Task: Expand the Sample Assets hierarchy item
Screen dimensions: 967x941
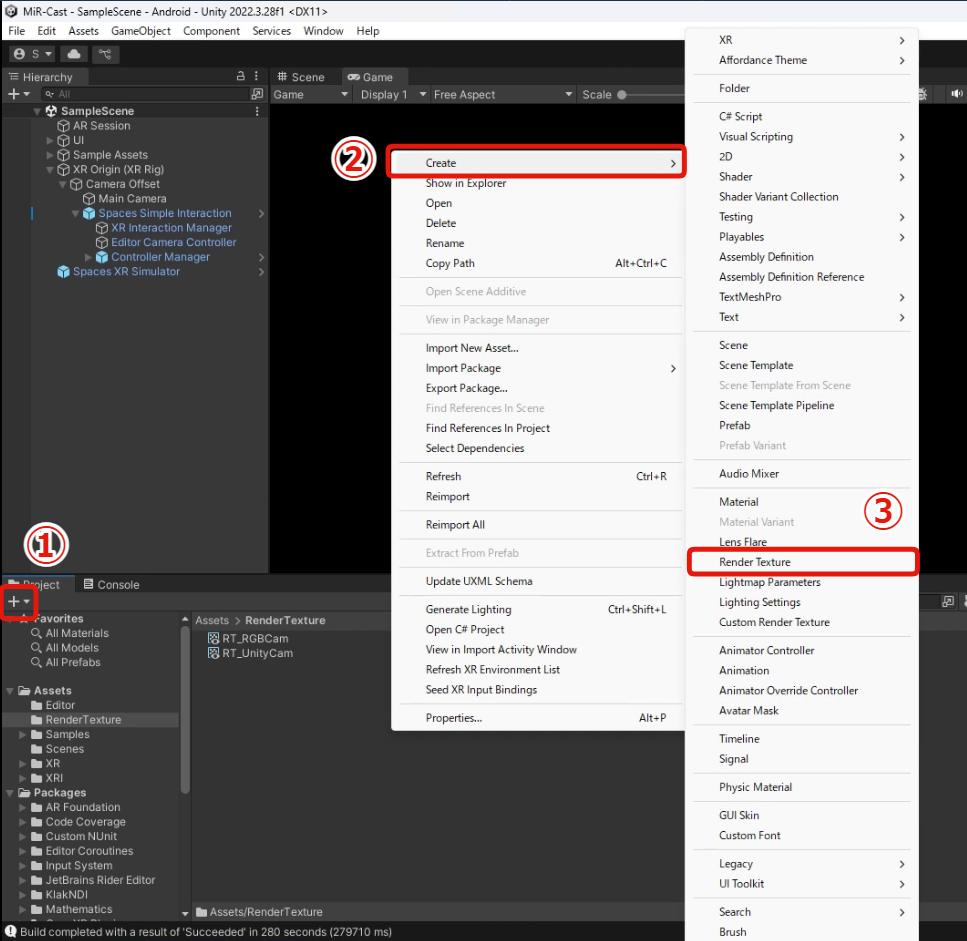Action: (51, 155)
